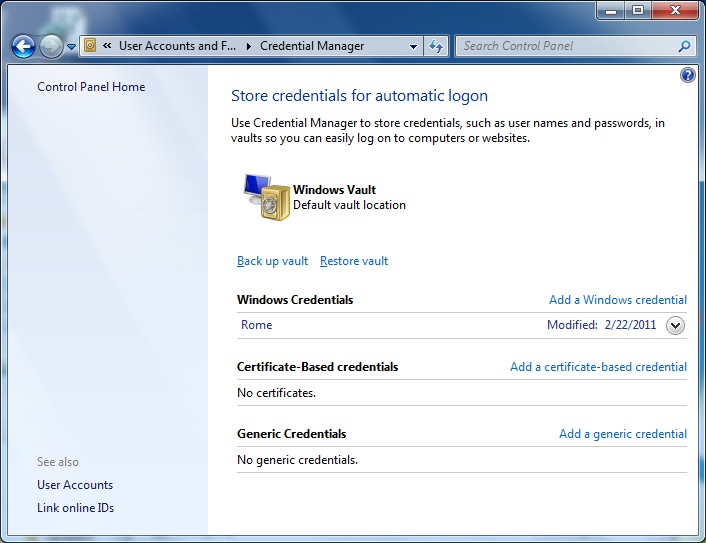This screenshot has width=706, height=543.
Task: Add a certificate-based credential
Action: point(598,367)
